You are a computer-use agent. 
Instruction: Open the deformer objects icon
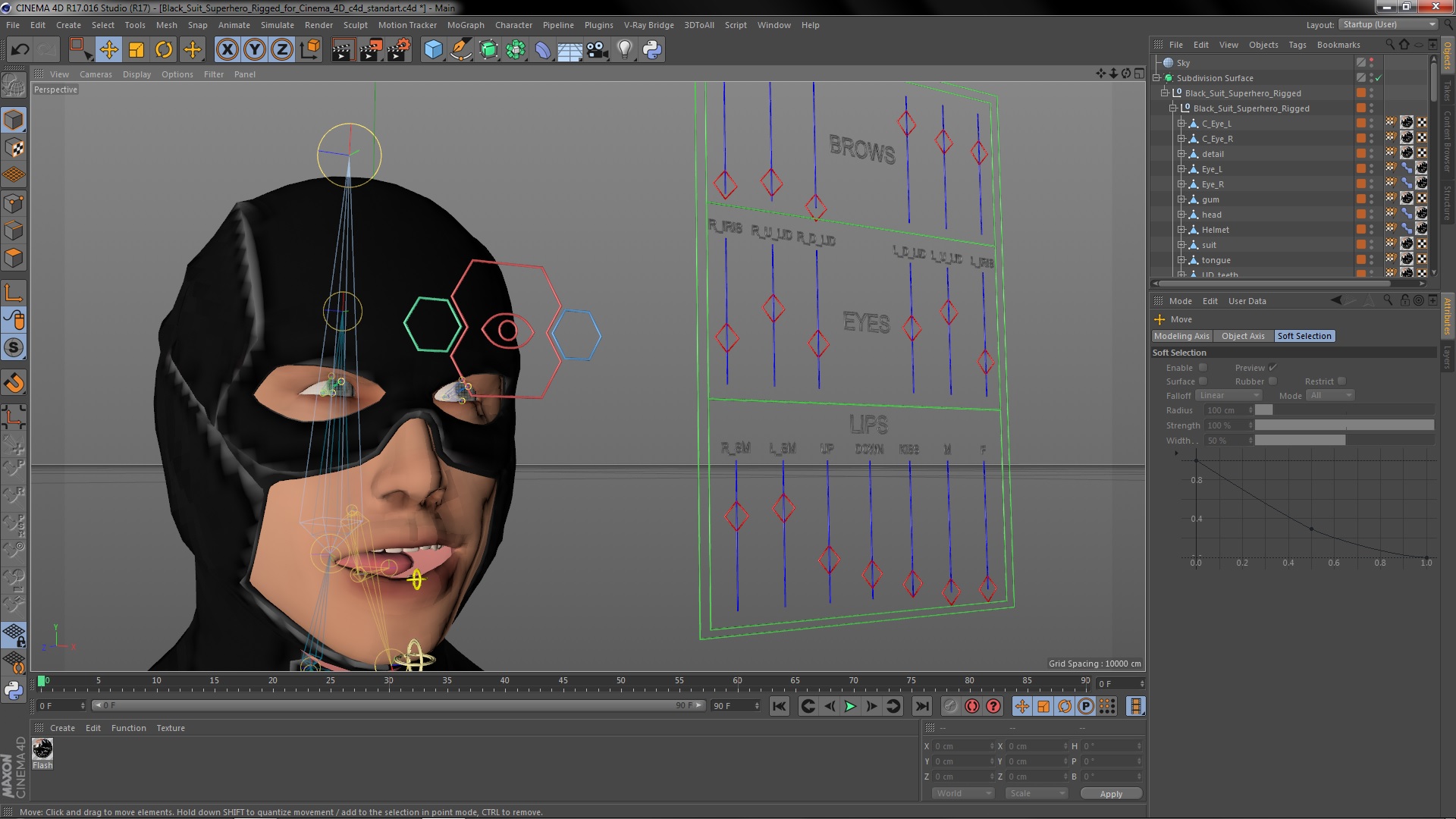[x=543, y=50]
